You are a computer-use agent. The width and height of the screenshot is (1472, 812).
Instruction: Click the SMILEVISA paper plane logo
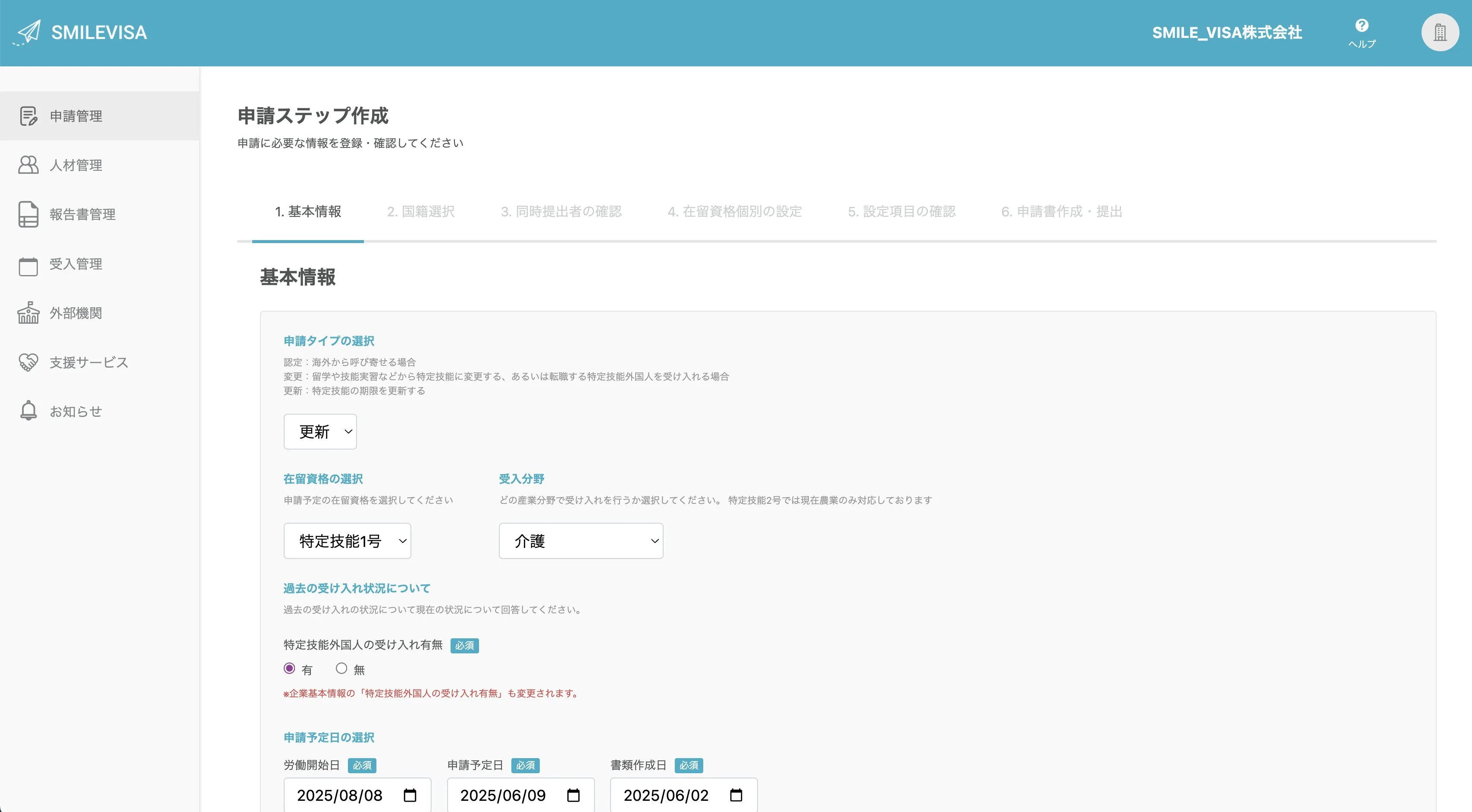pos(28,33)
